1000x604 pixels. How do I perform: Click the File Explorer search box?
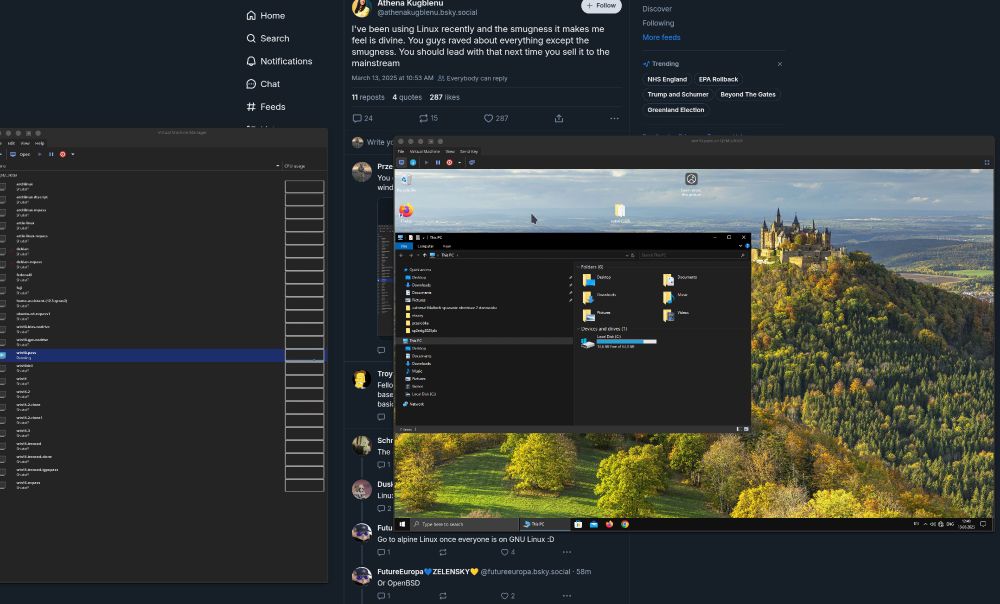(692, 255)
